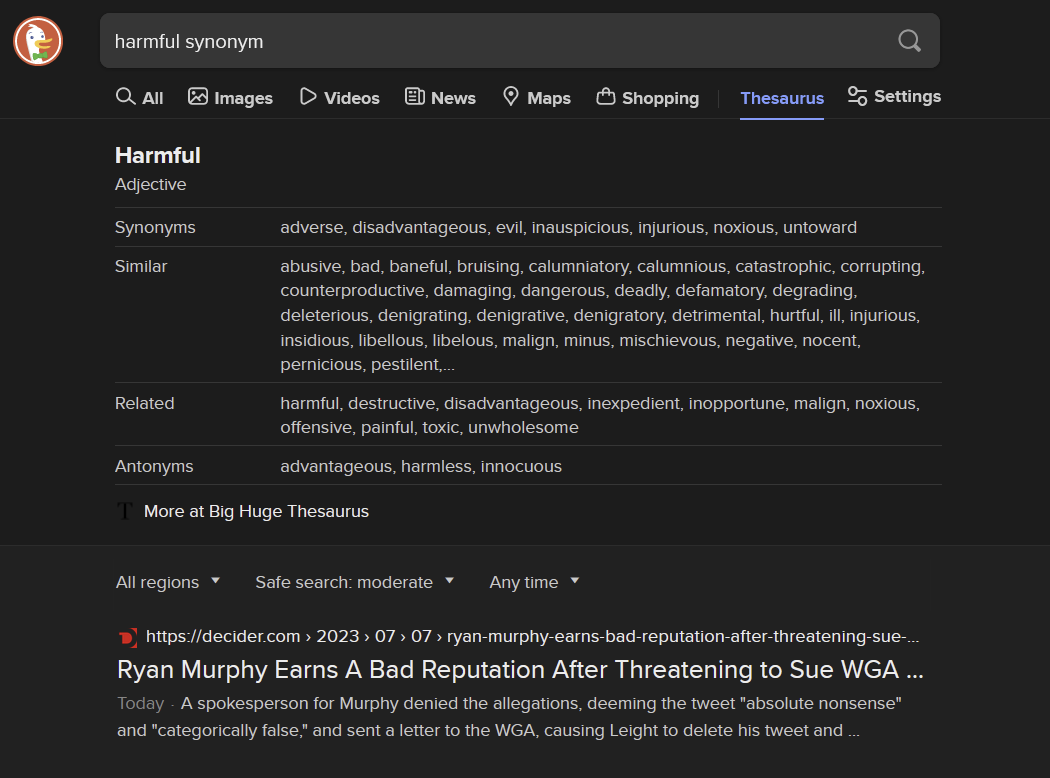Click the Decider favicon beside result URL
Image resolution: width=1050 pixels, height=778 pixels.
[128, 637]
